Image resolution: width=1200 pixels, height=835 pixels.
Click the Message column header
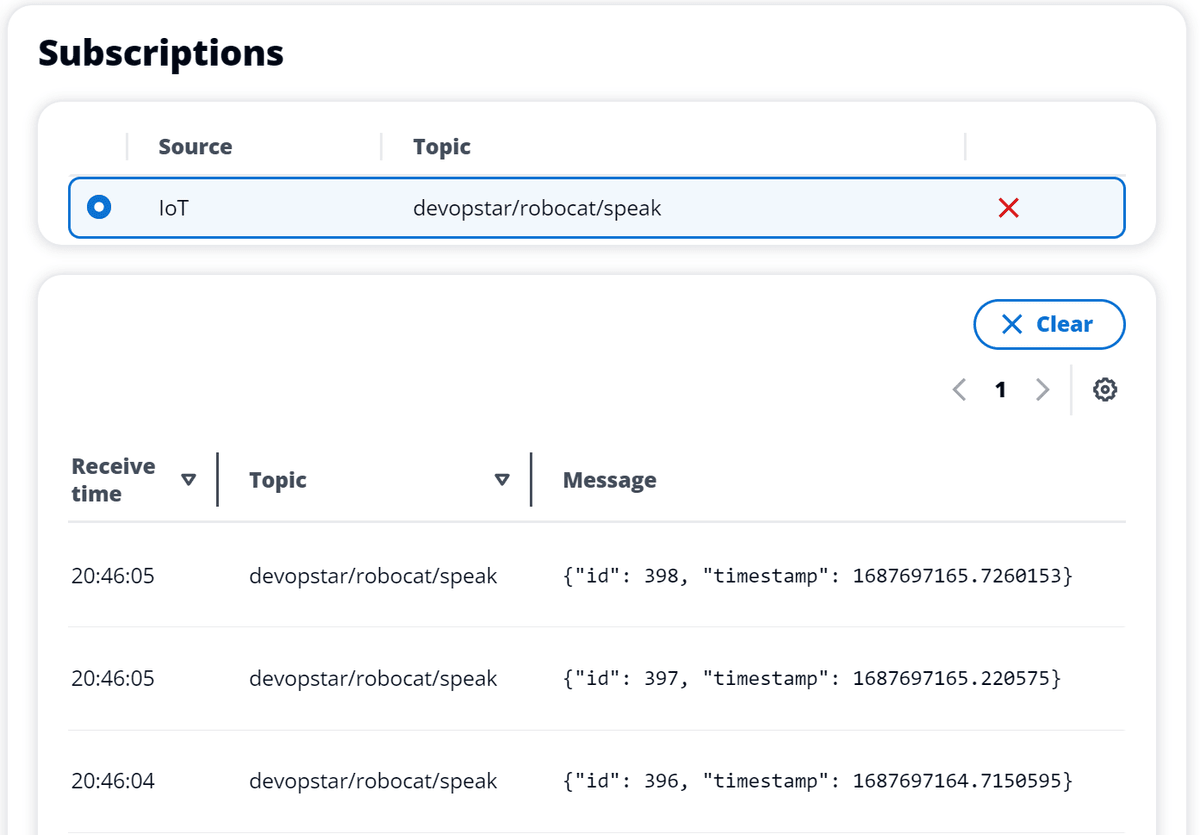coord(609,480)
